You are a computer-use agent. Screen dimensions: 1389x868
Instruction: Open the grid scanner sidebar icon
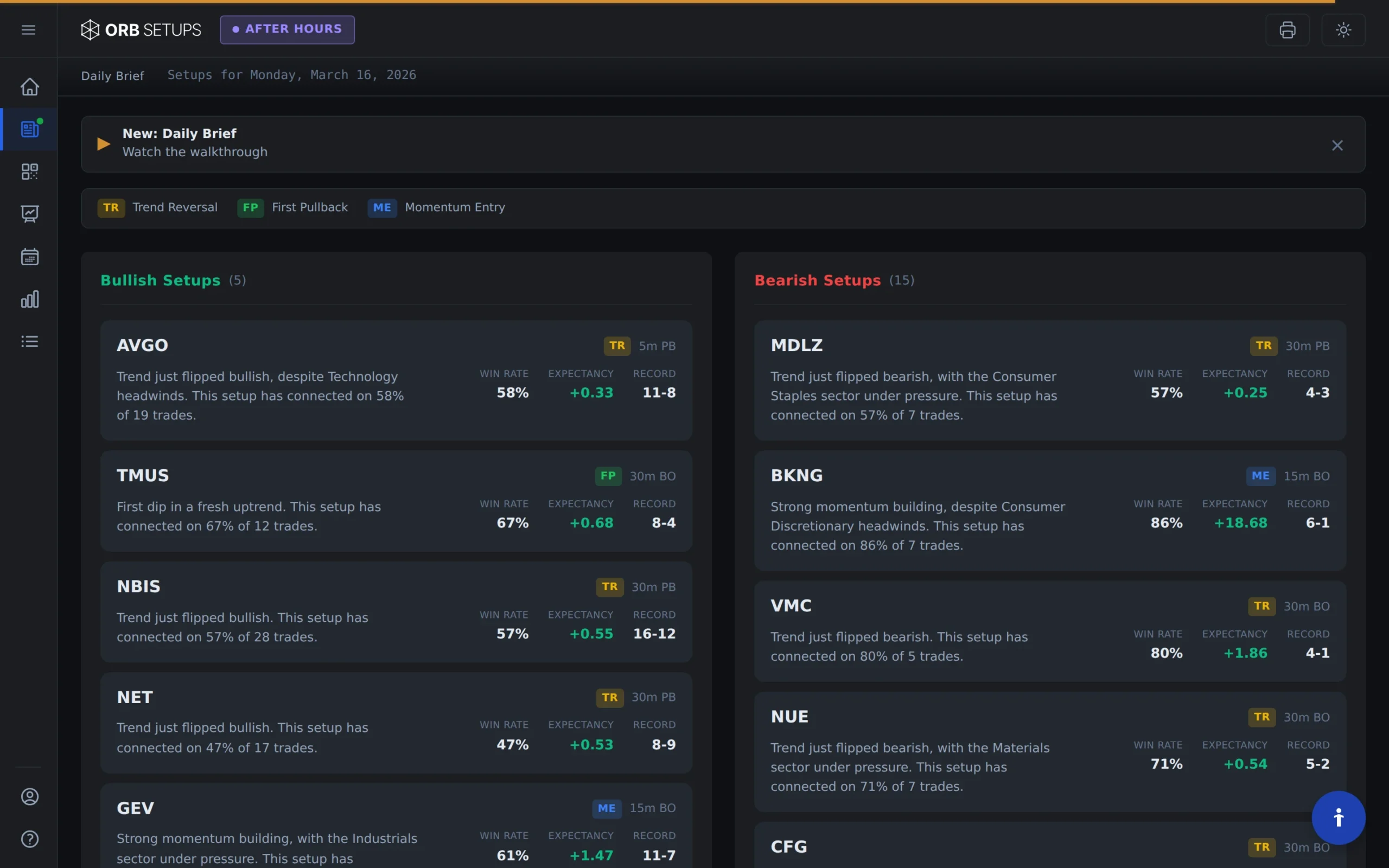(x=29, y=171)
